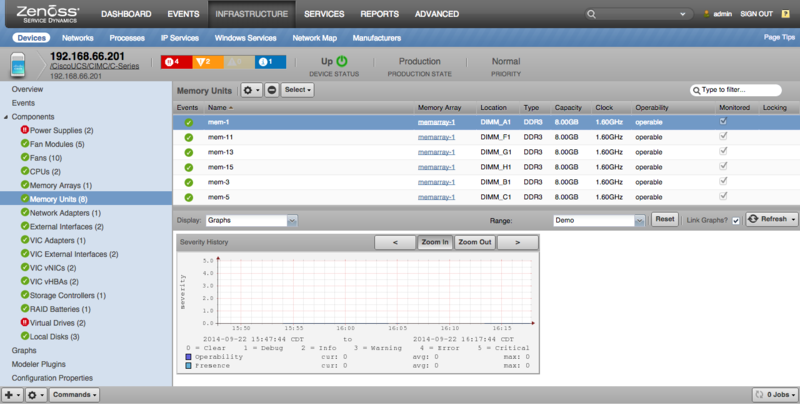Click the orange error events badge showing 2
800x405 pixels.
(208, 62)
